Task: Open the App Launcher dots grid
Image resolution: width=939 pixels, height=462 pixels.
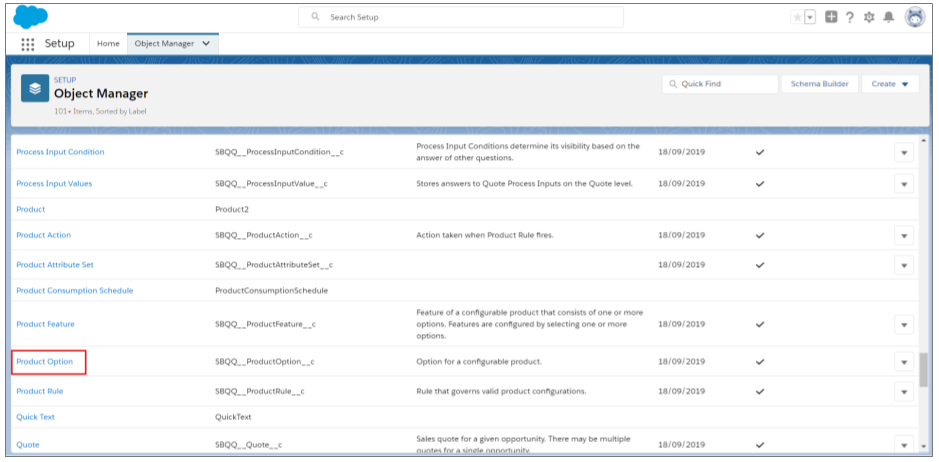Action: tap(28, 44)
